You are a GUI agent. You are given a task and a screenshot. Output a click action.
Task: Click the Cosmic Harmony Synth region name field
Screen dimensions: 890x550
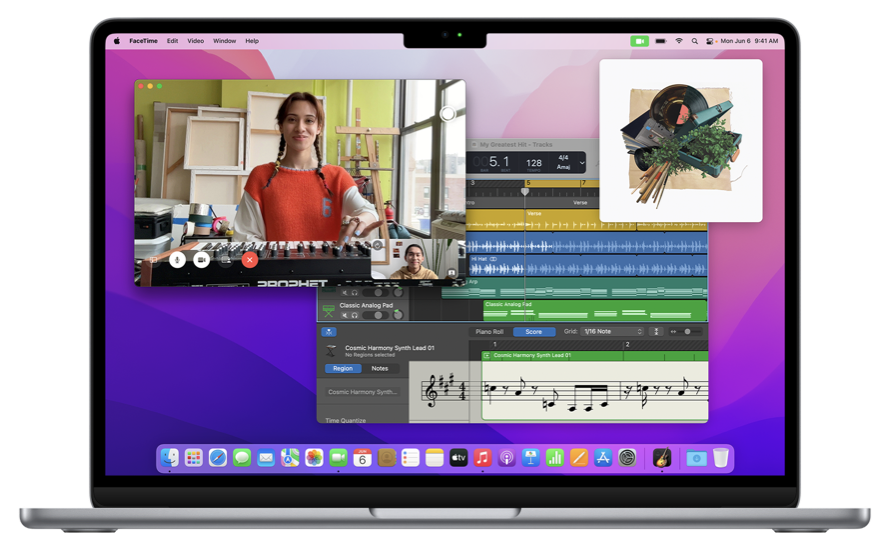coord(363,392)
